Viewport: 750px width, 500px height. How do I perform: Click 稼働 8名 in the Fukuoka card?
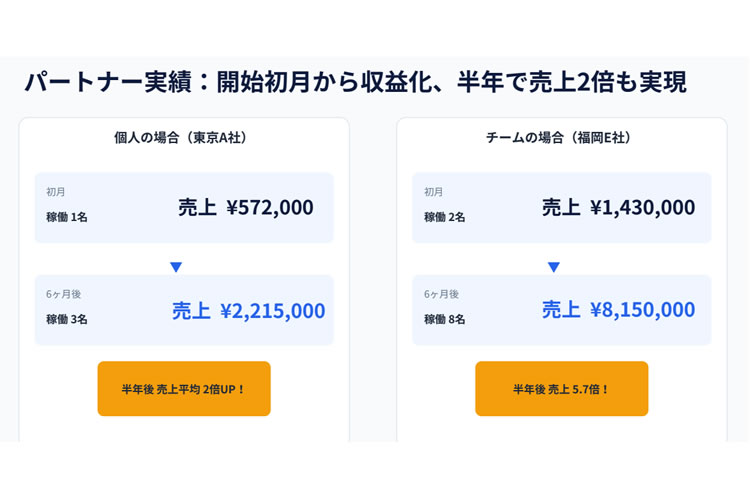click(x=444, y=319)
